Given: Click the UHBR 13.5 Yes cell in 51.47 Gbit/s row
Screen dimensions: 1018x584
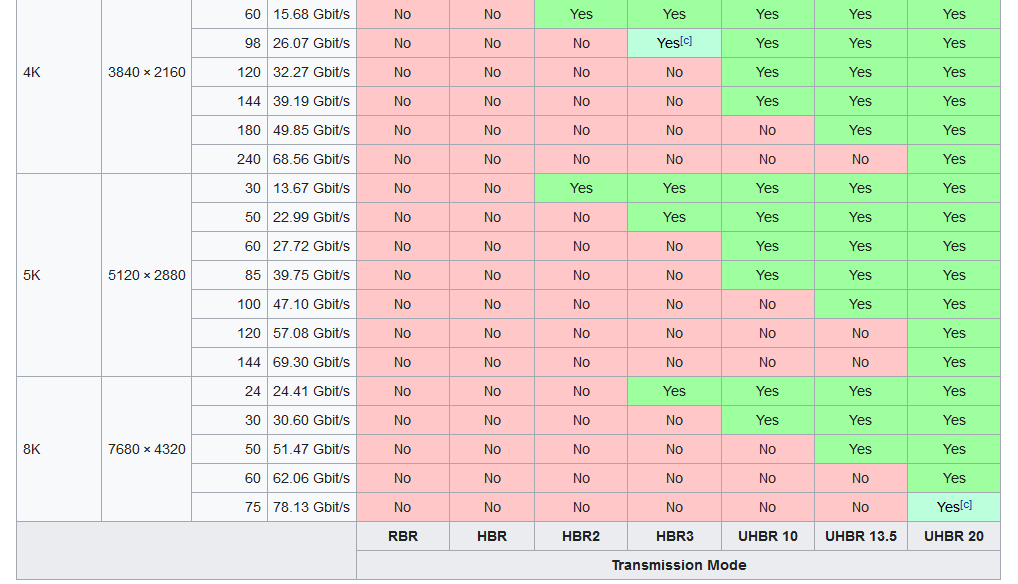Looking at the screenshot, I should click(x=861, y=449).
